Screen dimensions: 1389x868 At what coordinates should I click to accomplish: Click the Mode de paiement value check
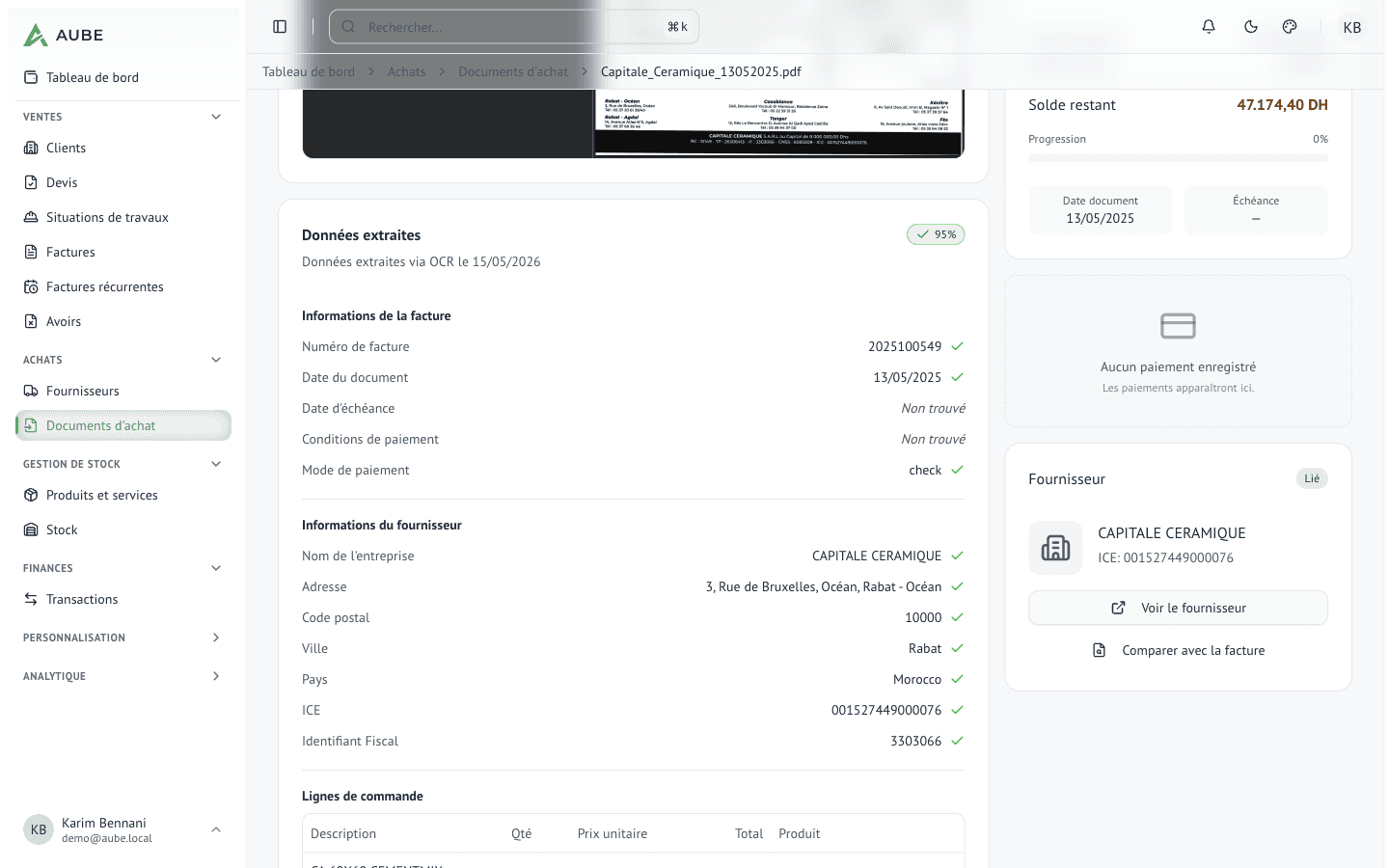tap(925, 470)
